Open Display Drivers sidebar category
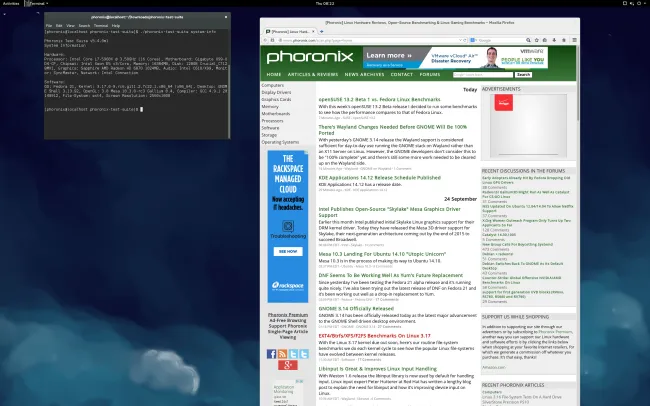The height and width of the screenshot is (406, 650). (276, 92)
